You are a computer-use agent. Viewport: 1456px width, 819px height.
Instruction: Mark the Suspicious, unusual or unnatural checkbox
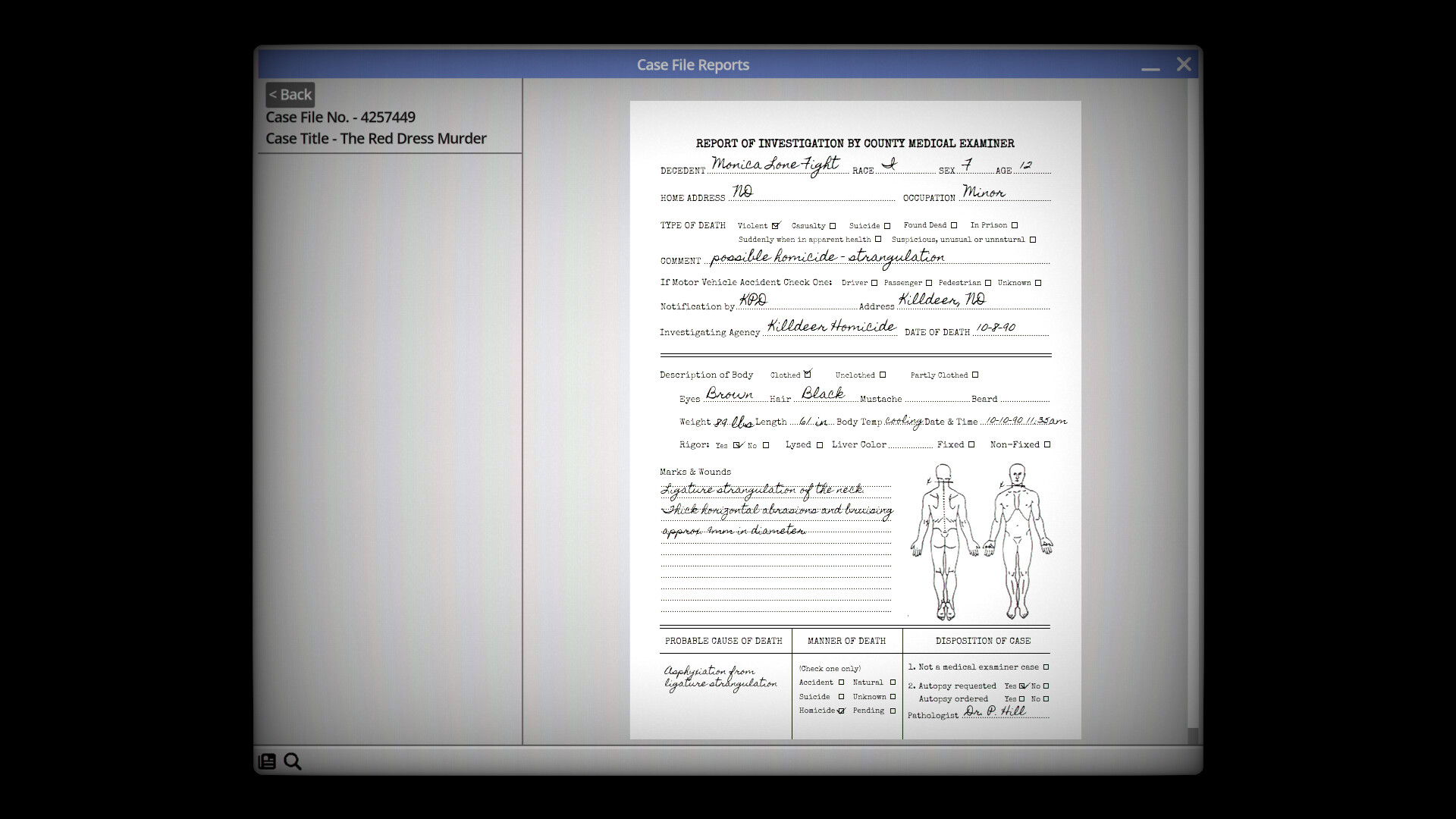(x=1032, y=240)
